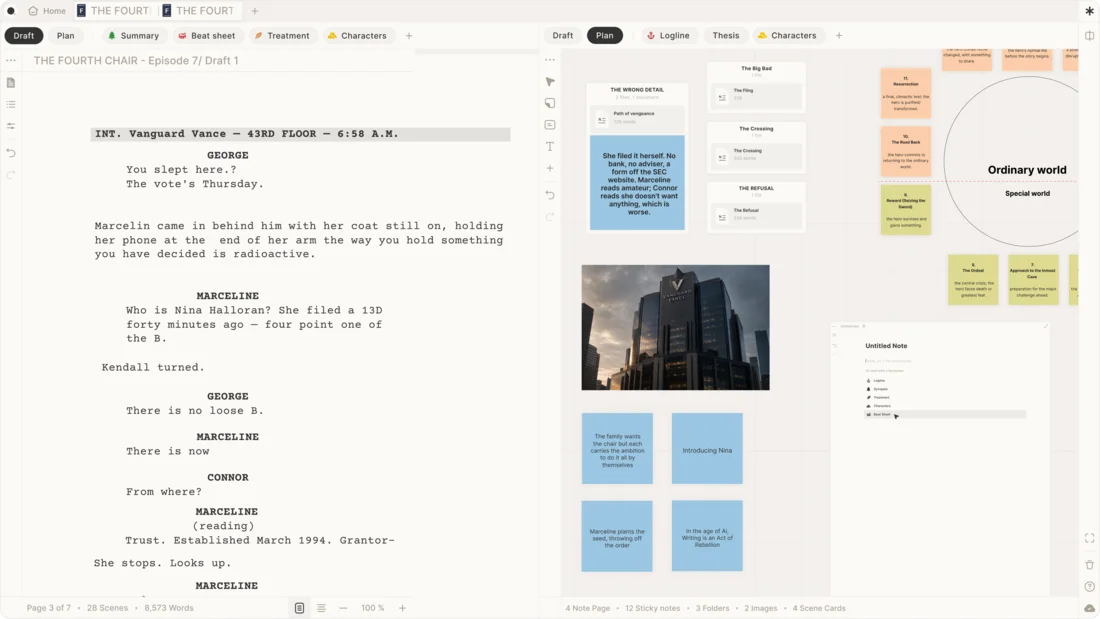Viewport: 1100px width, 619px height.
Task: Enter fullscreen with the frame icon
Action: 1089,538
